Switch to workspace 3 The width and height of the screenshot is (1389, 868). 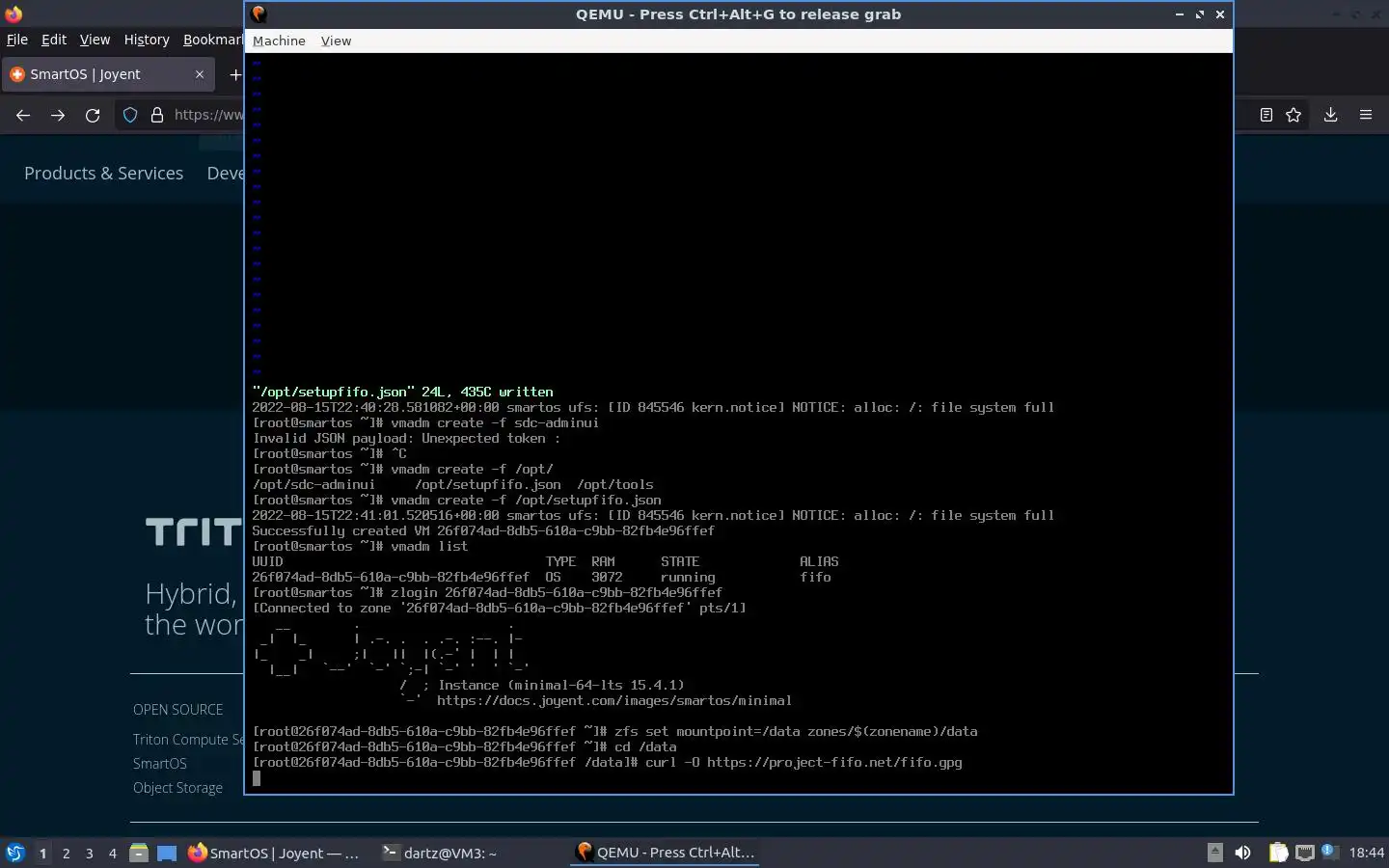(x=90, y=853)
